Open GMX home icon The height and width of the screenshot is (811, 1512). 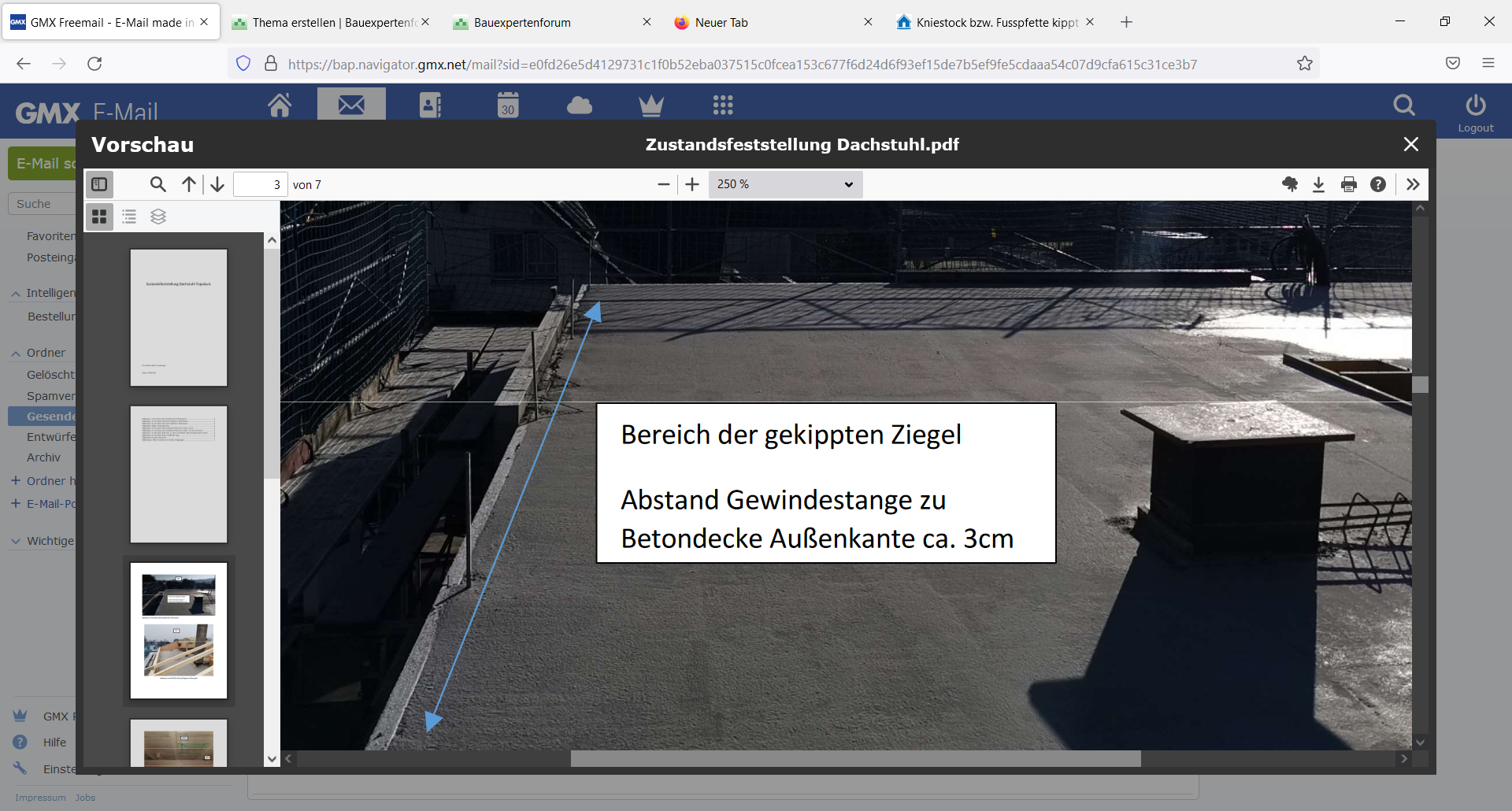click(x=280, y=105)
